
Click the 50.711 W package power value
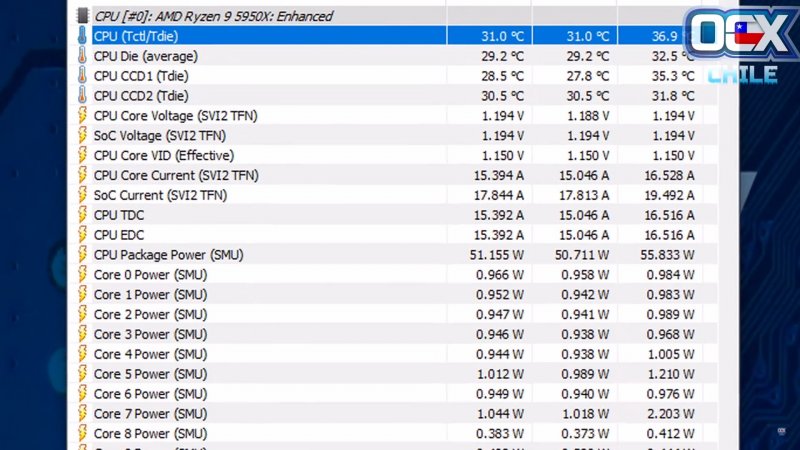[x=582, y=255]
